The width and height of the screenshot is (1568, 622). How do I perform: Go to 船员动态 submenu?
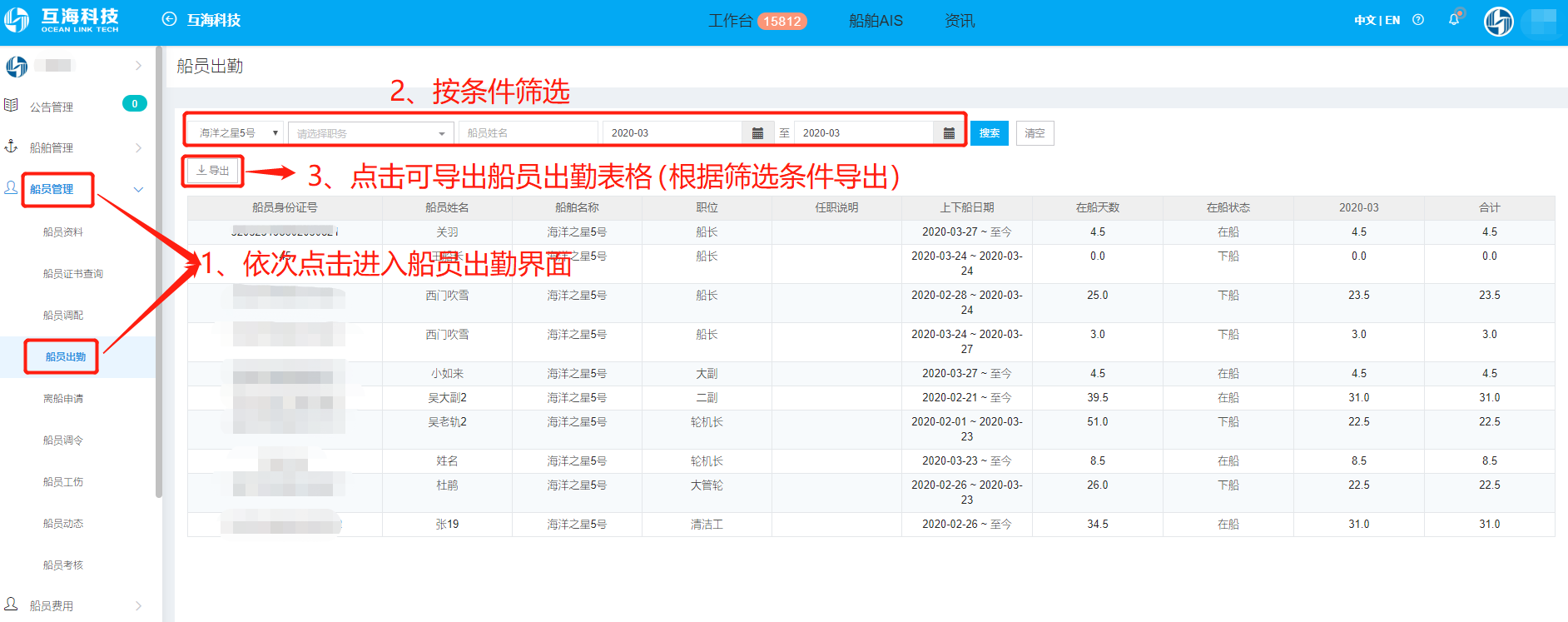coord(63,524)
